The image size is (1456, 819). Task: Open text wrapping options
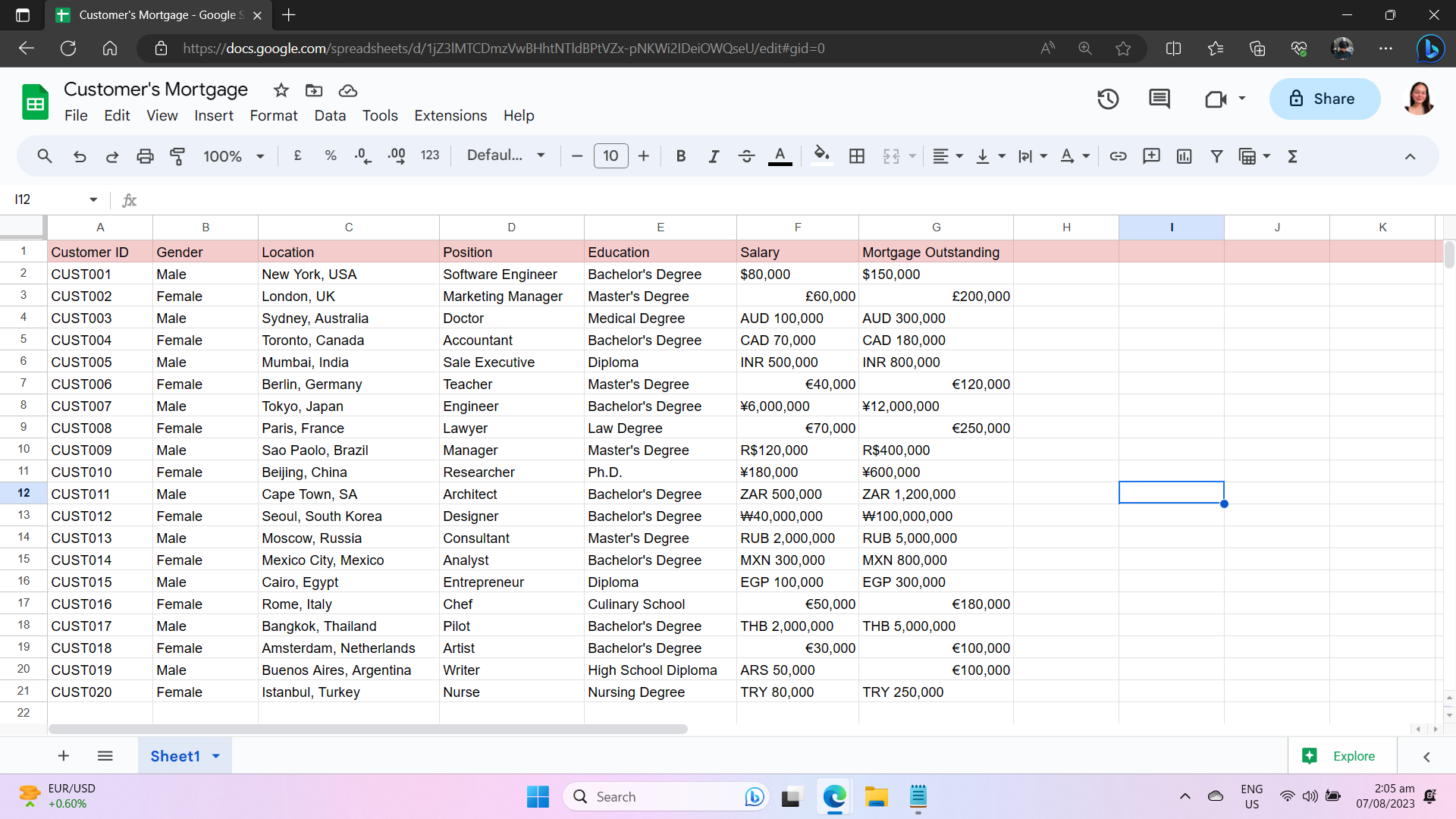coord(1033,156)
